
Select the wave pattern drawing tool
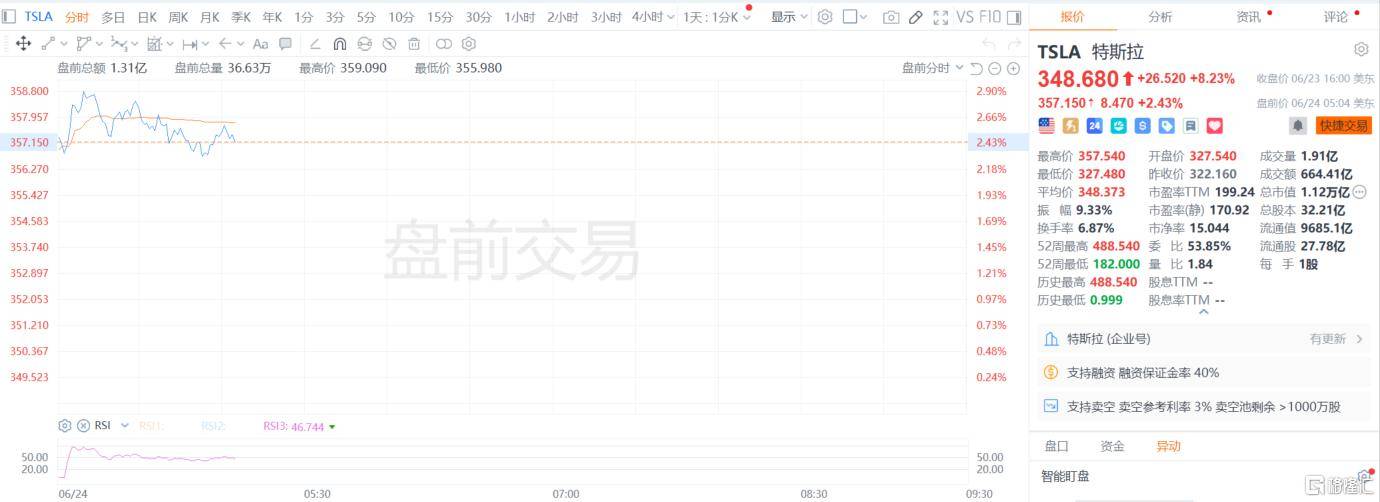click(x=119, y=43)
